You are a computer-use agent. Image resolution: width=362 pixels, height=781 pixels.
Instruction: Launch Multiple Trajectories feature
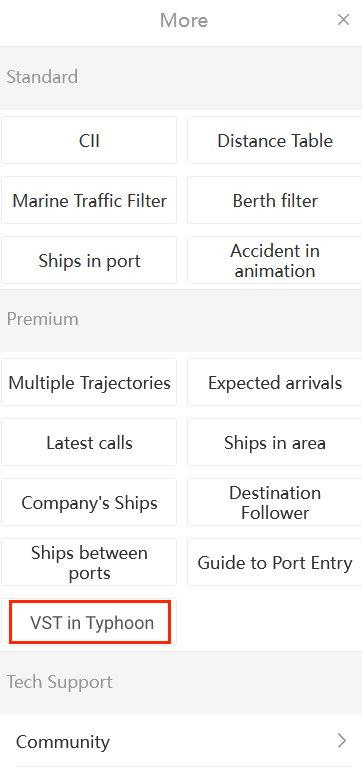pos(89,382)
